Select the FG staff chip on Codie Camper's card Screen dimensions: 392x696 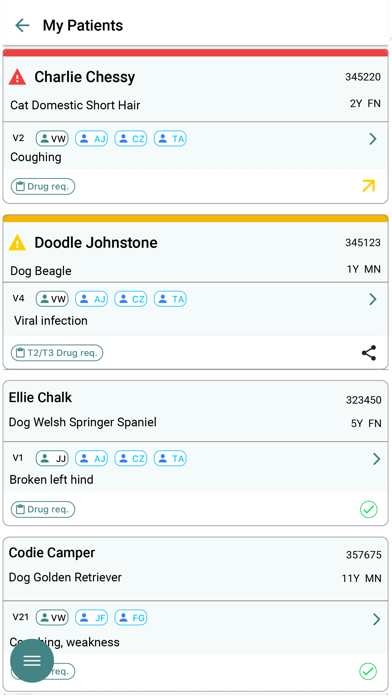pyautogui.click(x=131, y=617)
